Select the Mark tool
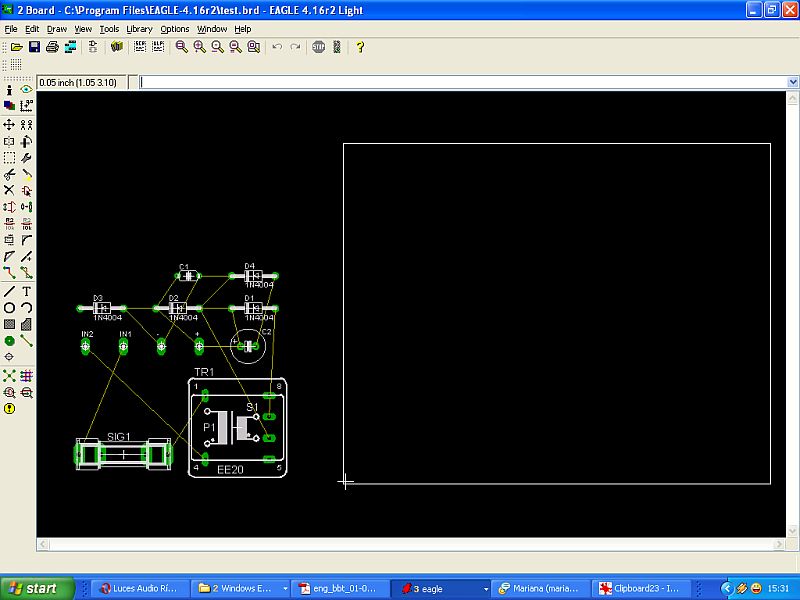Image resolution: width=800 pixels, height=600 pixels. click(x=27, y=106)
